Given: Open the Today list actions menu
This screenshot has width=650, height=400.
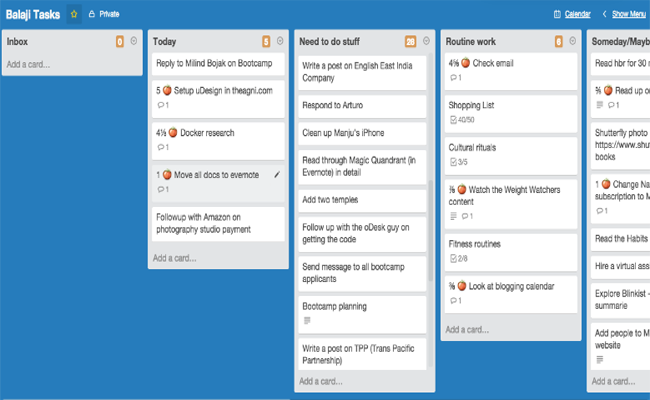Looking at the screenshot, I should 280,41.
